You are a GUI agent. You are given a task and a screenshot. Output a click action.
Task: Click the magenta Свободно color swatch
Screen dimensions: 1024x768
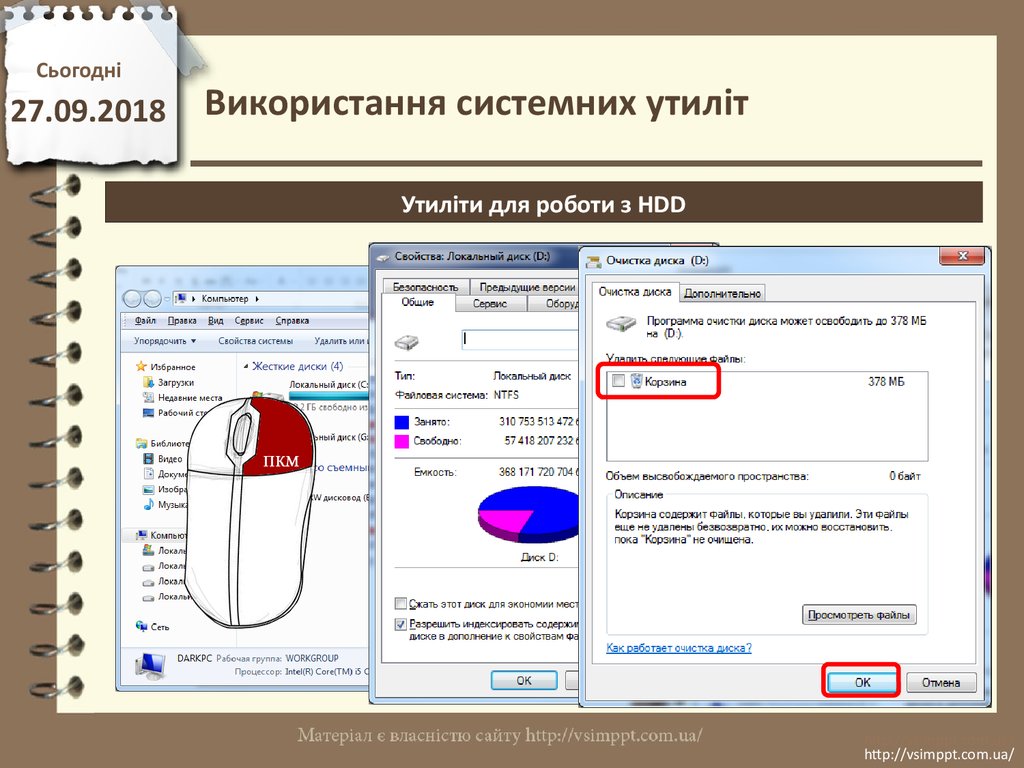point(402,440)
